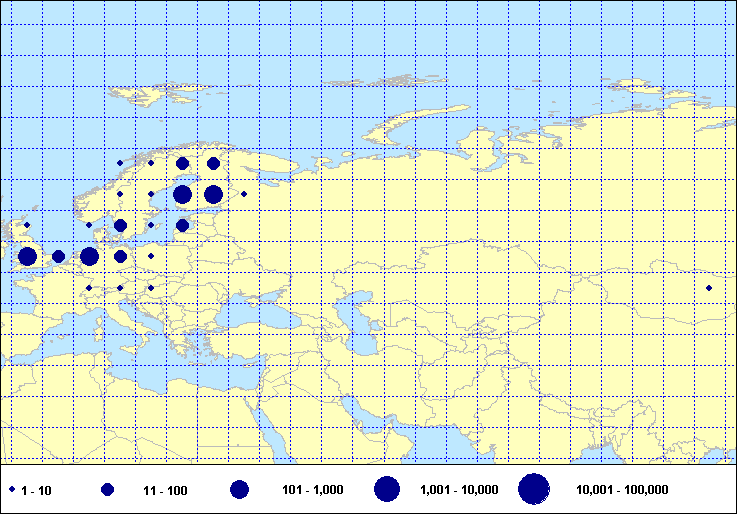Click the "11 - 100" legend text

[165, 490]
